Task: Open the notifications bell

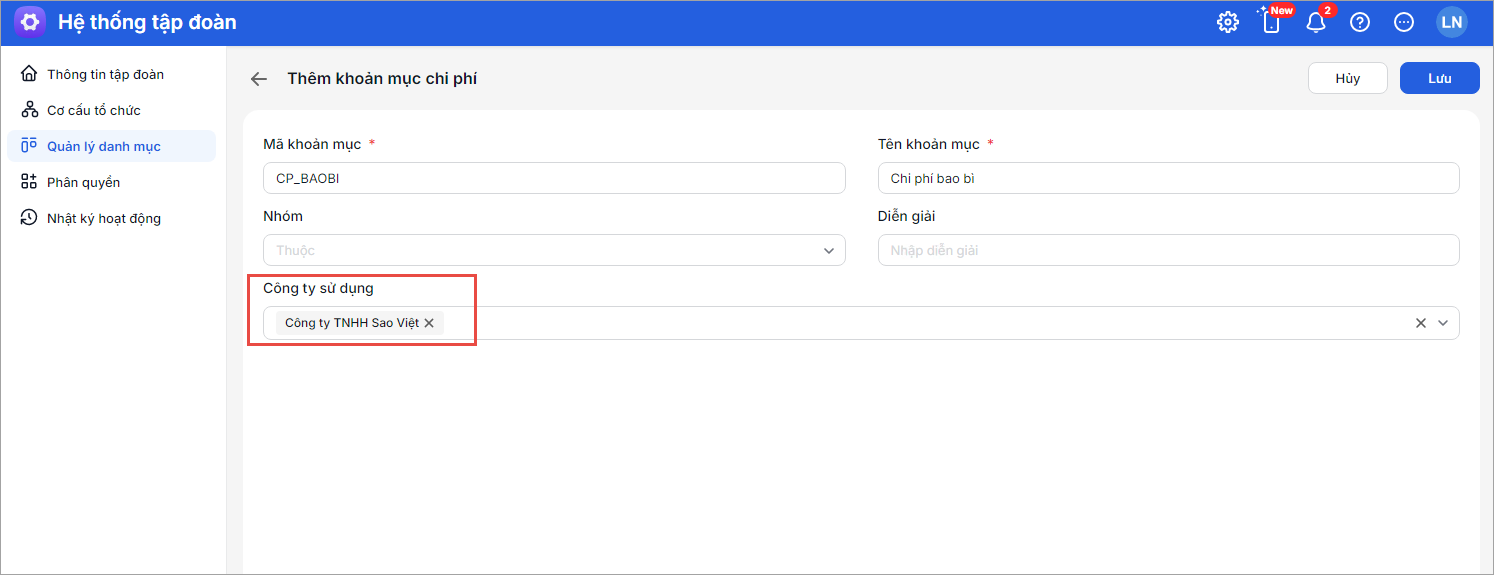Action: click(1316, 22)
